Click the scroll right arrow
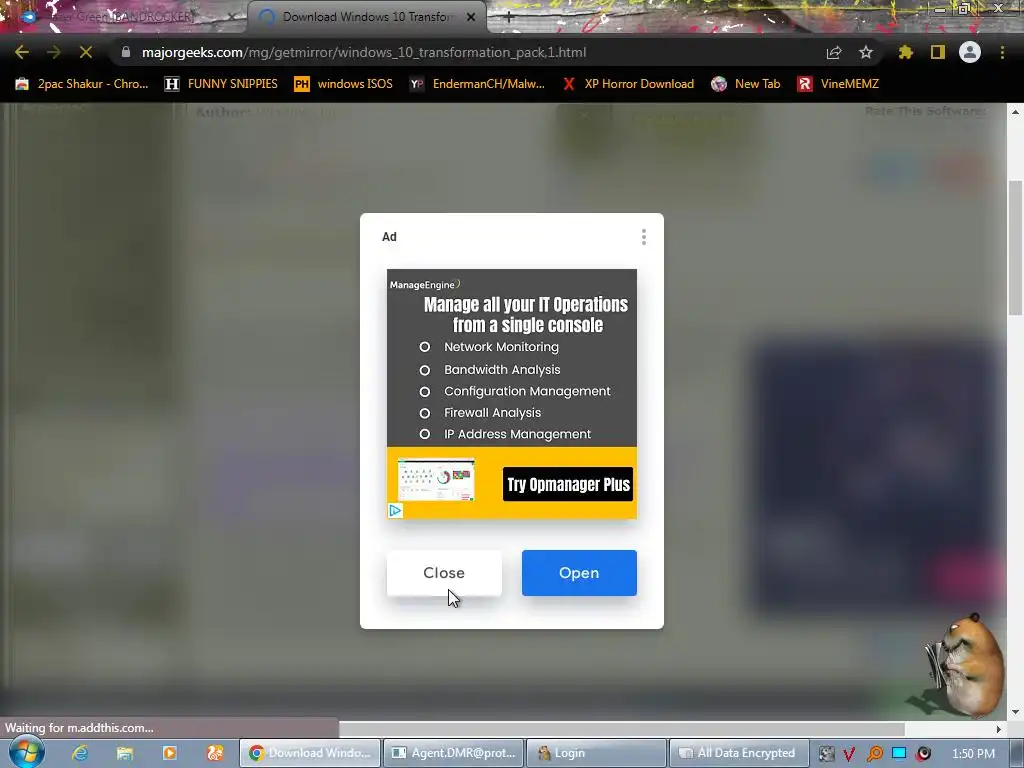The height and width of the screenshot is (768, 1024). click(x=999, y=728)
